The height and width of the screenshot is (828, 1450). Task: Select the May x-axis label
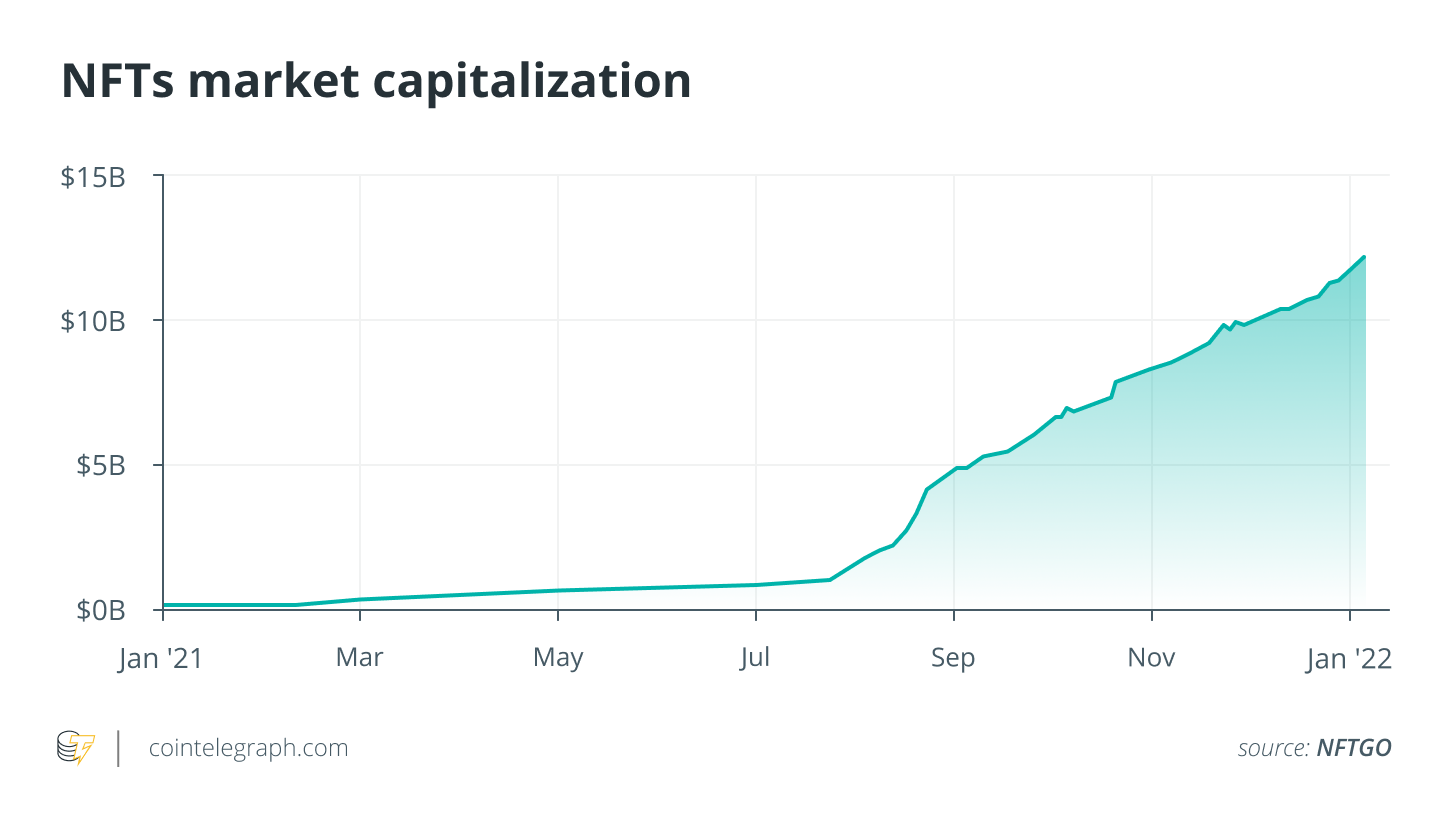[558, 659]
